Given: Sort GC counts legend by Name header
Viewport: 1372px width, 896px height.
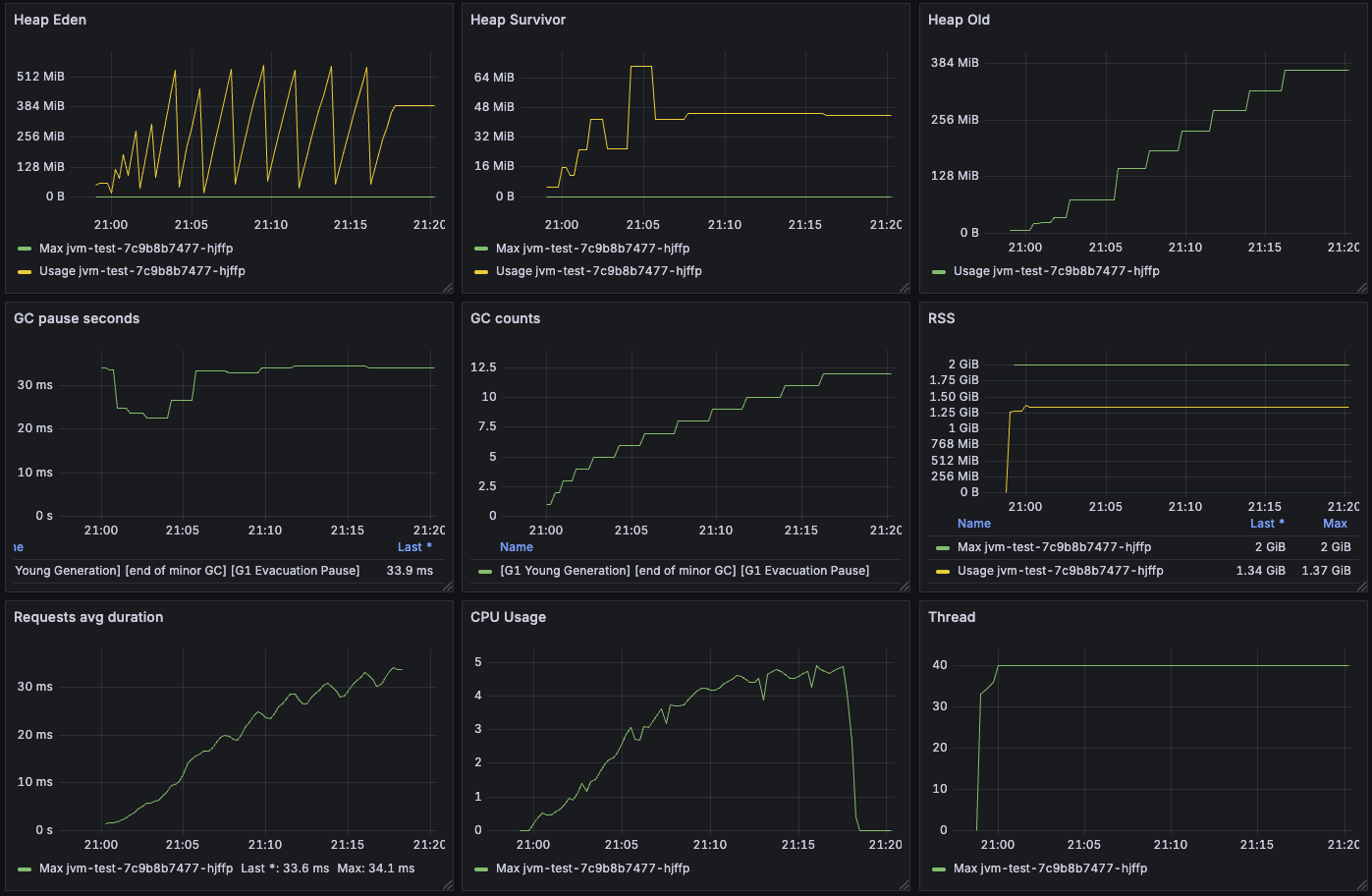Looking at the screenshot, I should [x=517, y=547].
